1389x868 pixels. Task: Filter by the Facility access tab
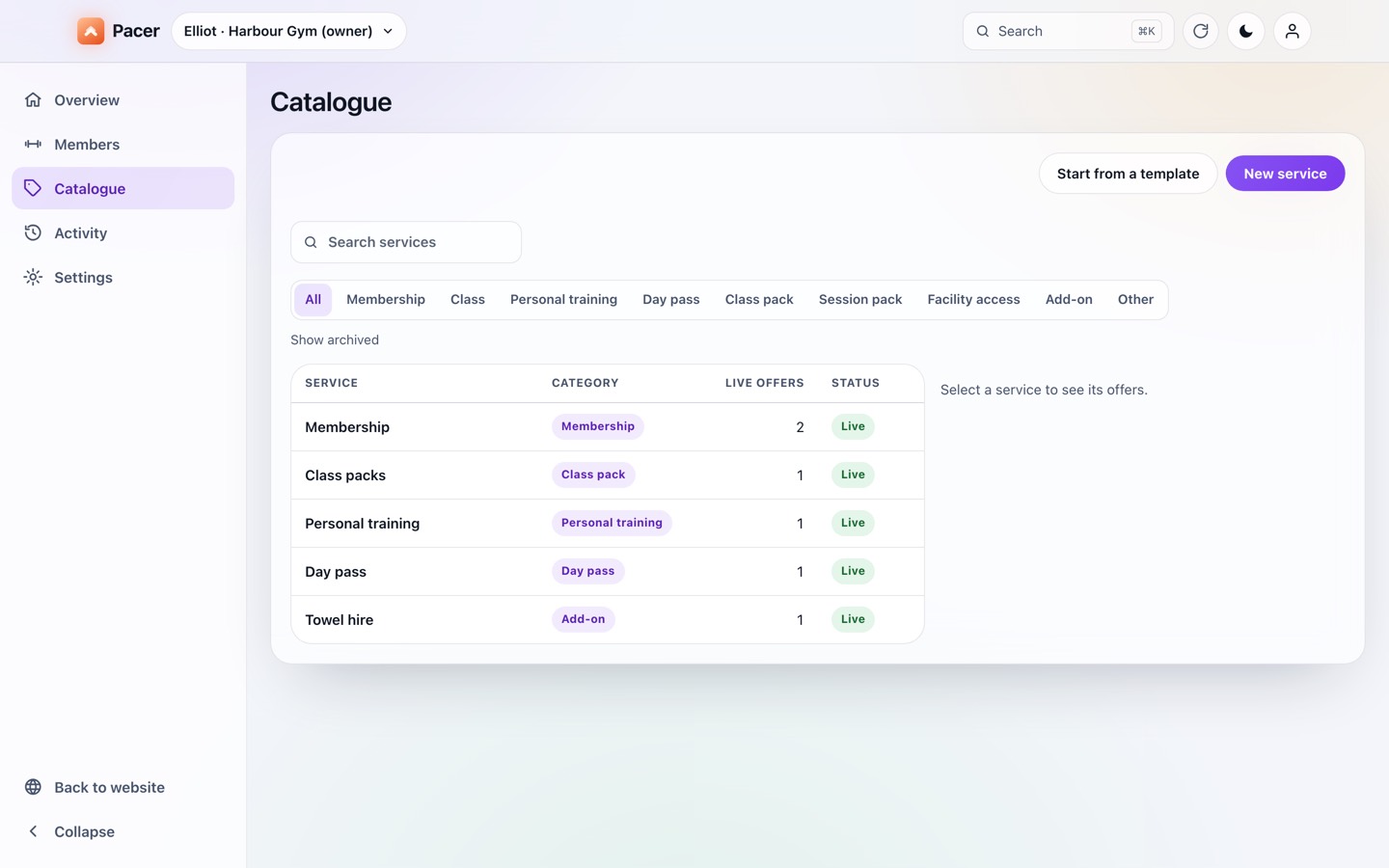(973, 300)
